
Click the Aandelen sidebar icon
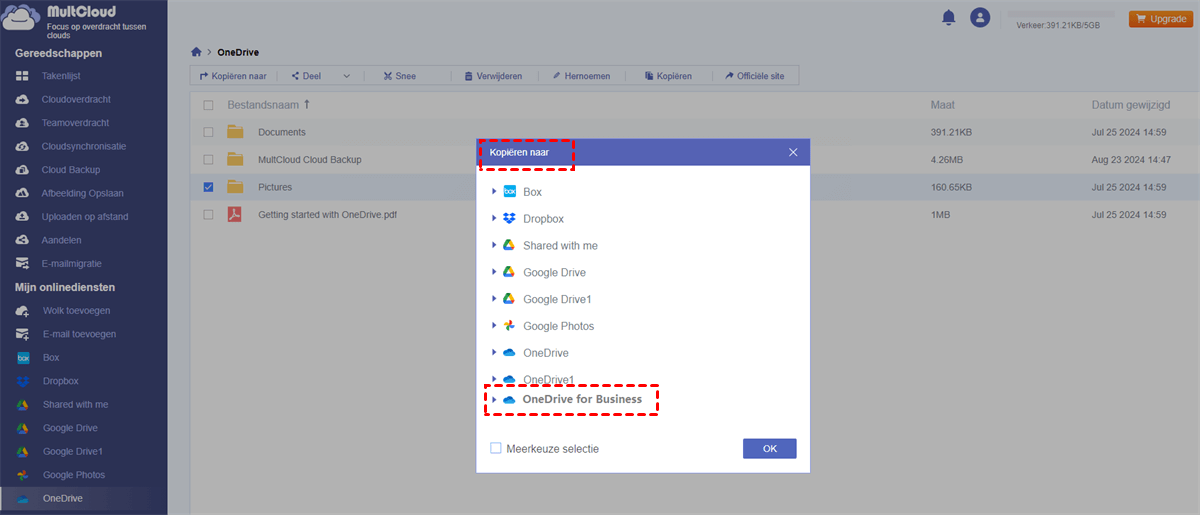coord(23,240)
